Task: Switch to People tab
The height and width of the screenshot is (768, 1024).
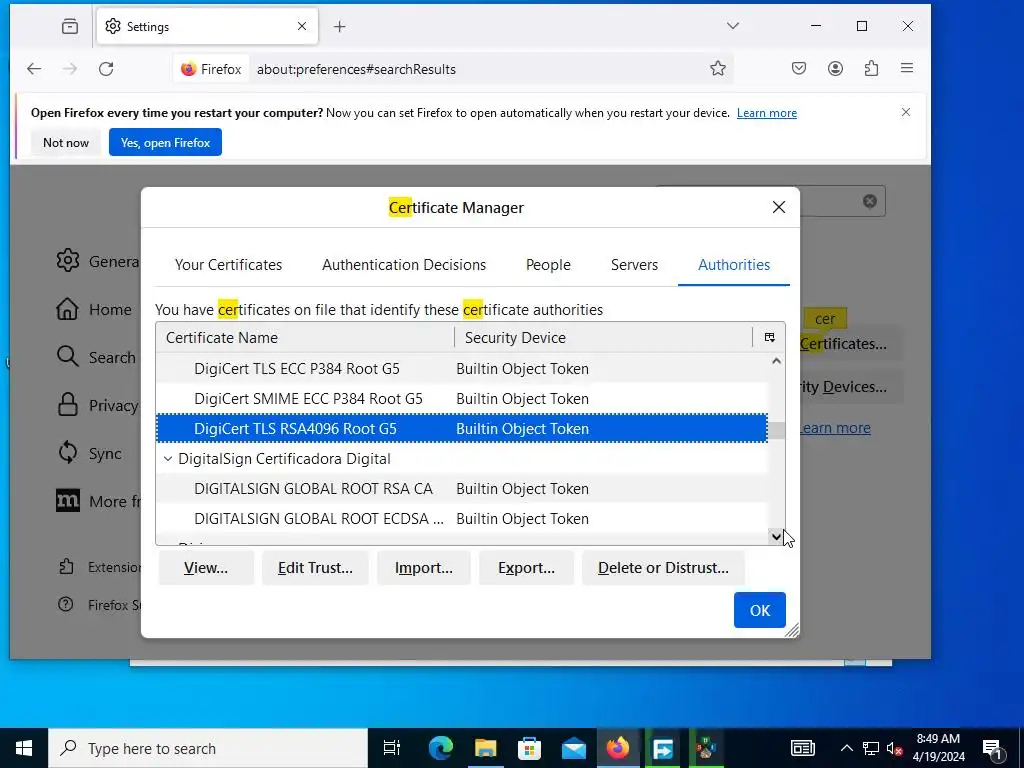Action: [548, 264]
